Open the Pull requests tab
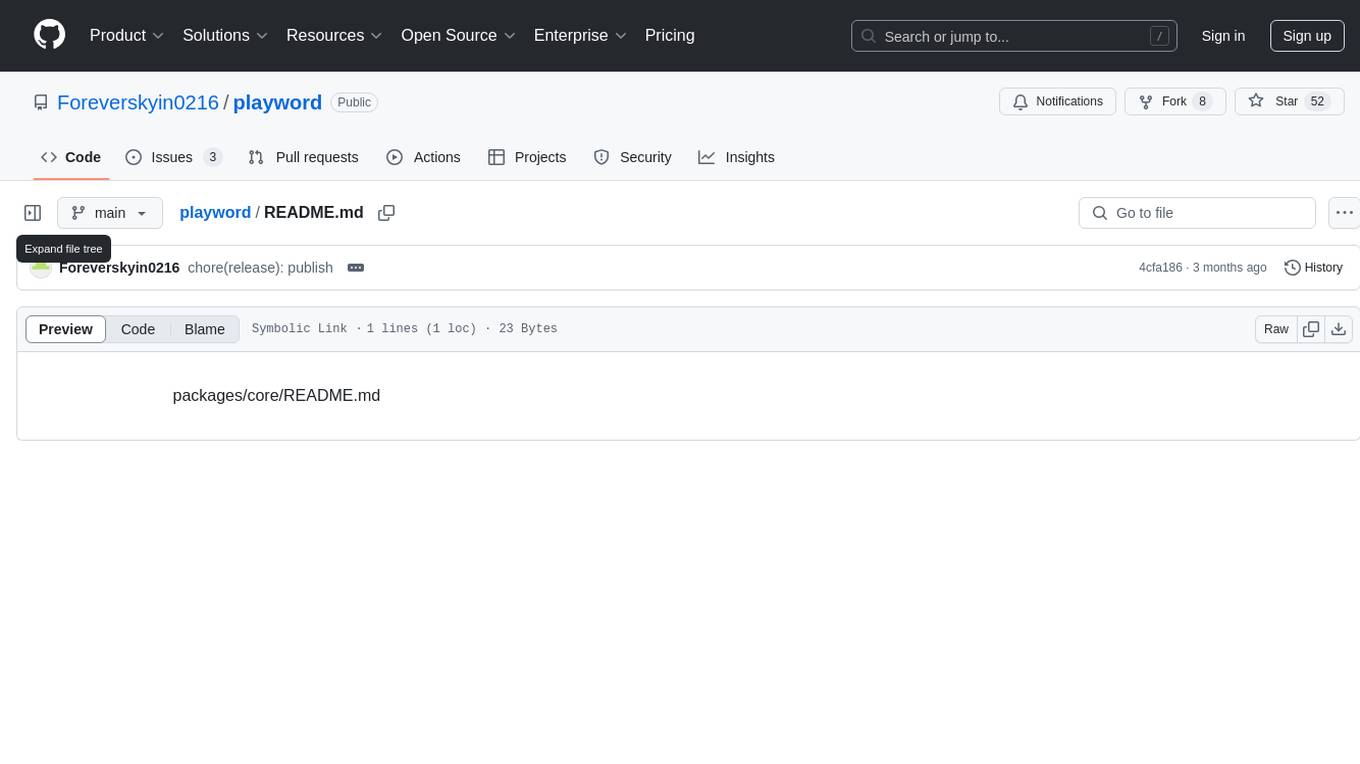The height and width of the screenshot is (764, 1360). tap(303, 157)
